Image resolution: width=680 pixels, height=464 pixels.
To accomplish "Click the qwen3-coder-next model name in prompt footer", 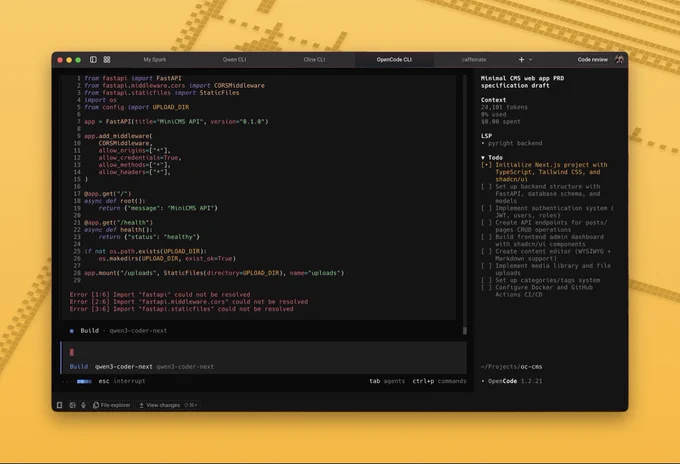I will click(124, 366).
